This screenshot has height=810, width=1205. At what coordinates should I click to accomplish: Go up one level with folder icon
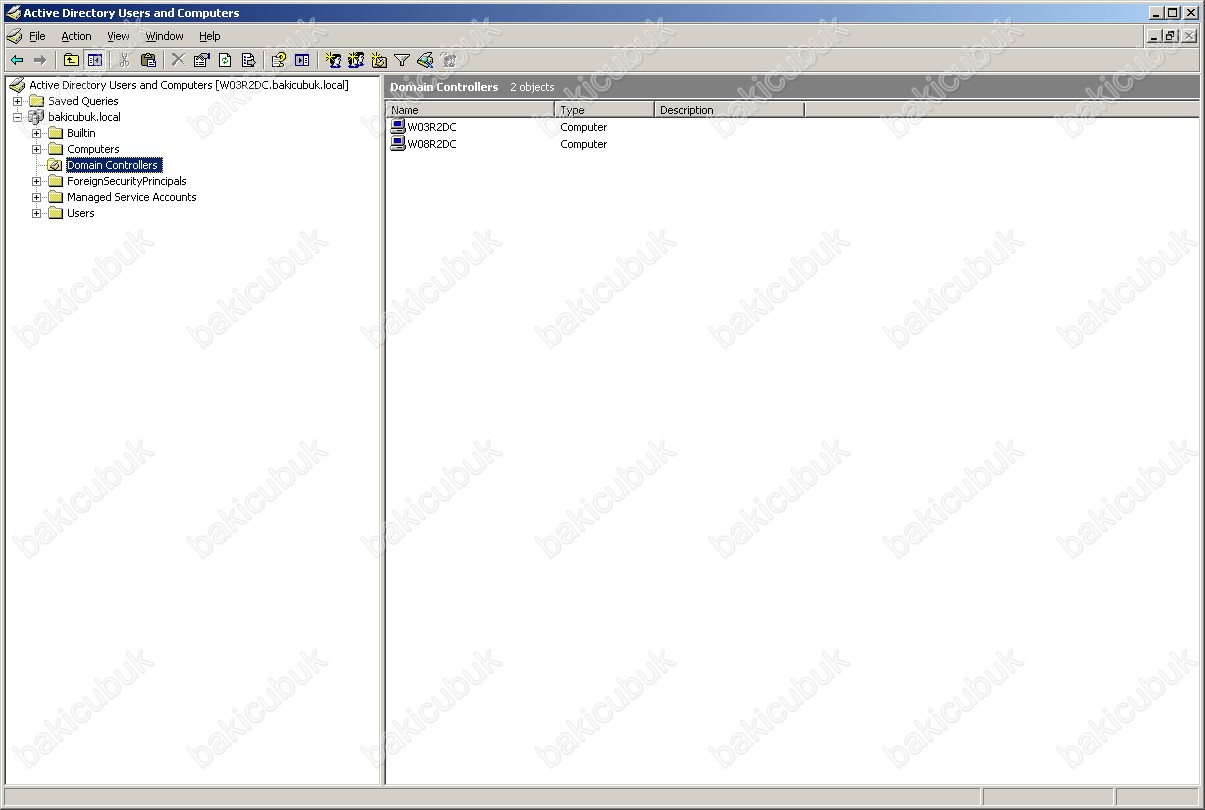(71, 60)
